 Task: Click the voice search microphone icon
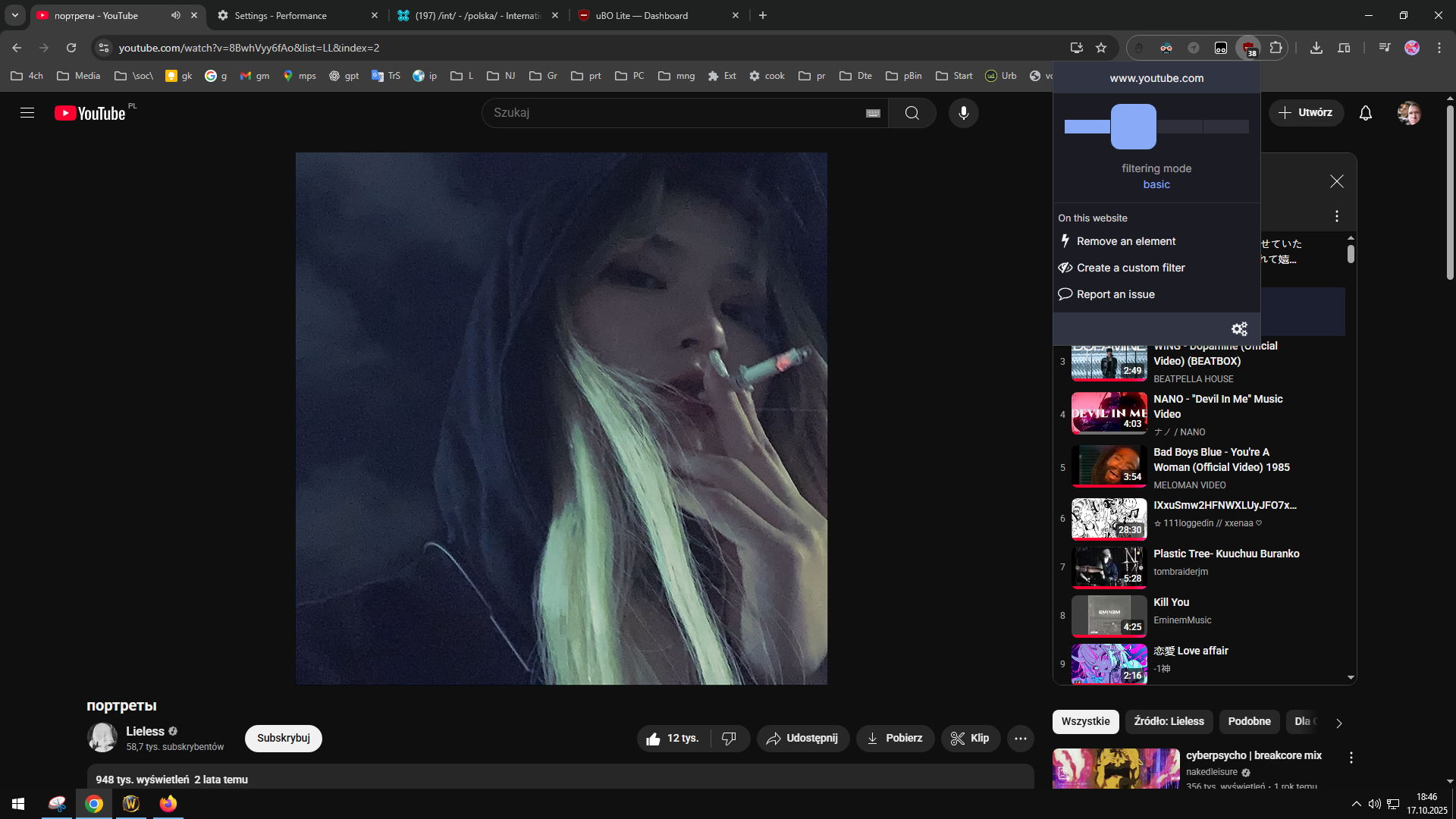tap(963, 113)
